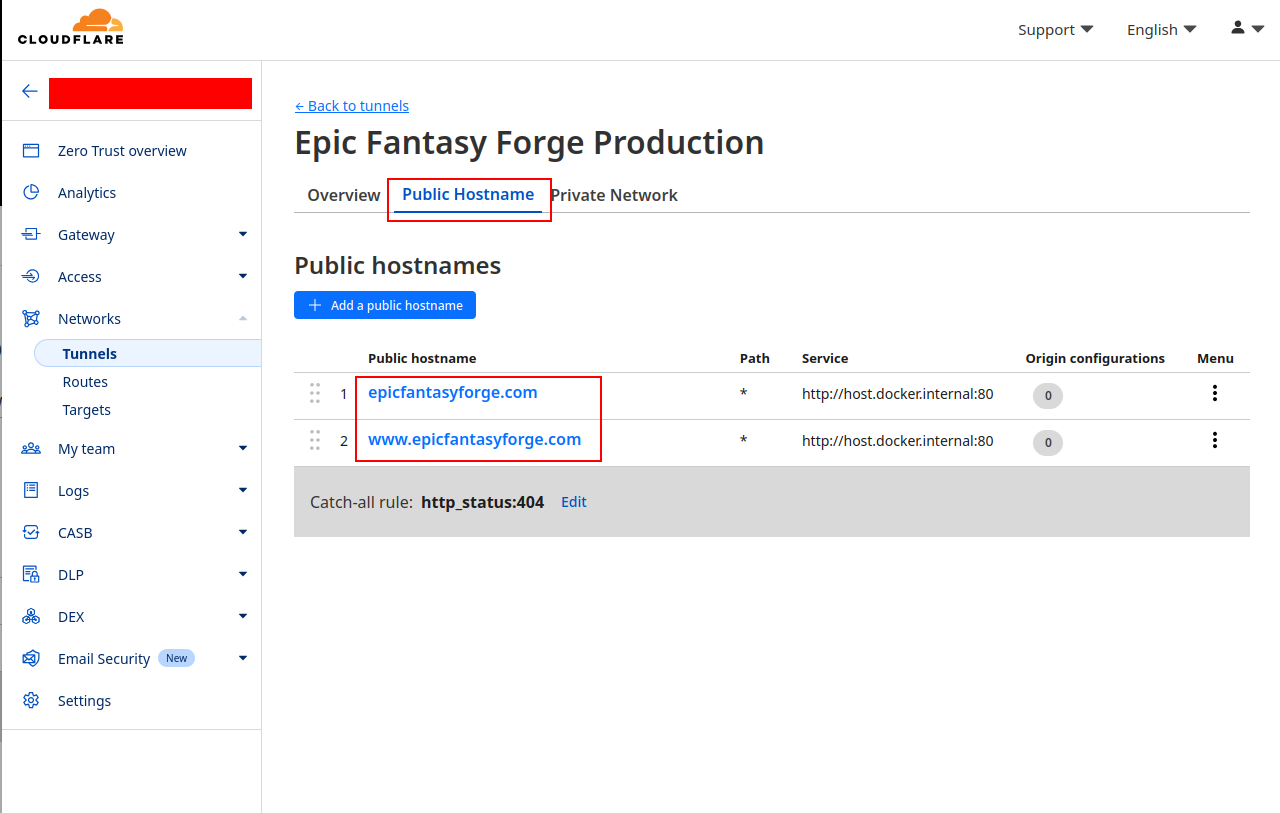
Task: Click the Access sidebar icon
Action: coord(31,277)
